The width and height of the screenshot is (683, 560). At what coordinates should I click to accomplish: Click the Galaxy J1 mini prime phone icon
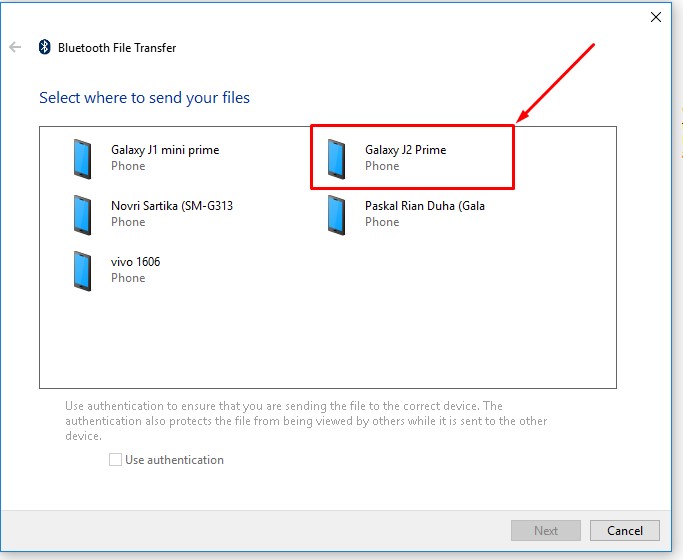pyautogui.click(x=82, y=159)
